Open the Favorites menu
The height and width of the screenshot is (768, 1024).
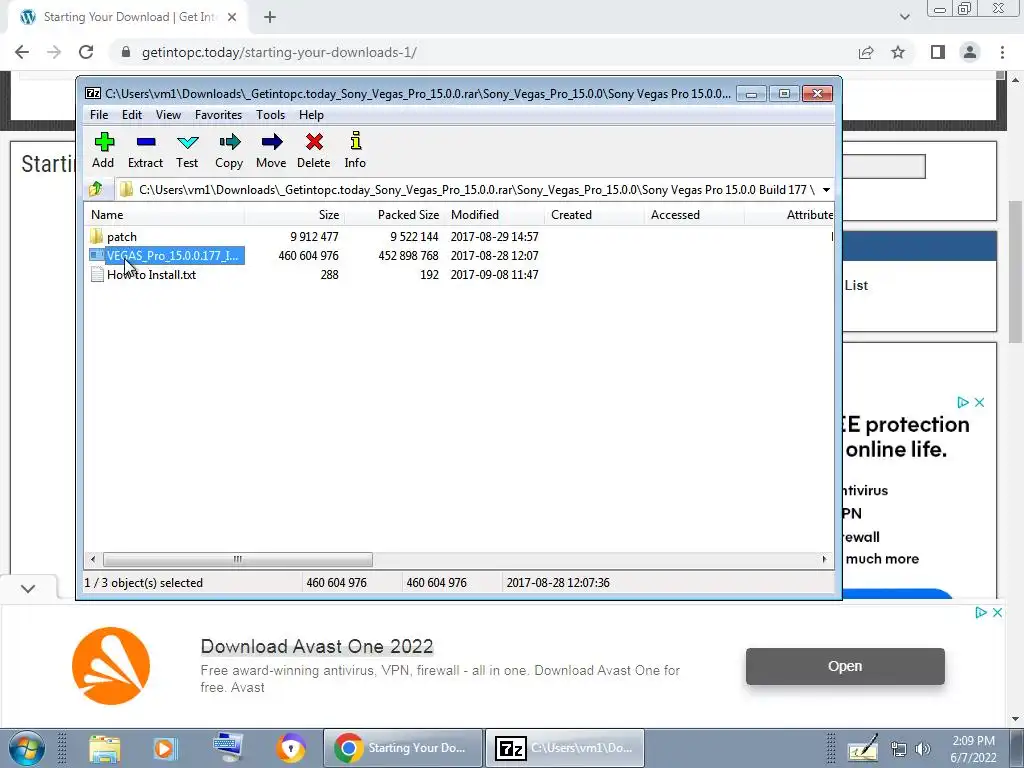pos(219,115)
